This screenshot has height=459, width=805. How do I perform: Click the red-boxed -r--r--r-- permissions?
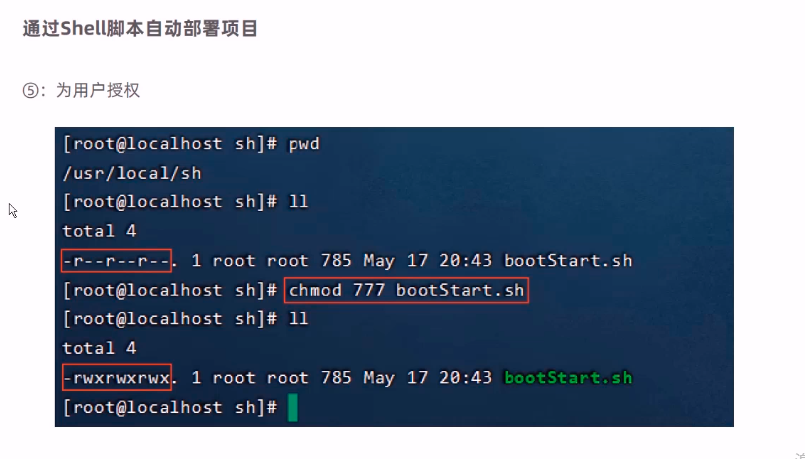click(x=117, y=261)
